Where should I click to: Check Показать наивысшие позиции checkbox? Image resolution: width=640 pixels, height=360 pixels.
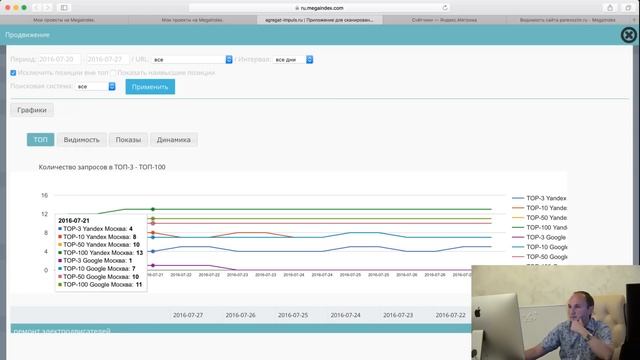click(x=113, y=73)
